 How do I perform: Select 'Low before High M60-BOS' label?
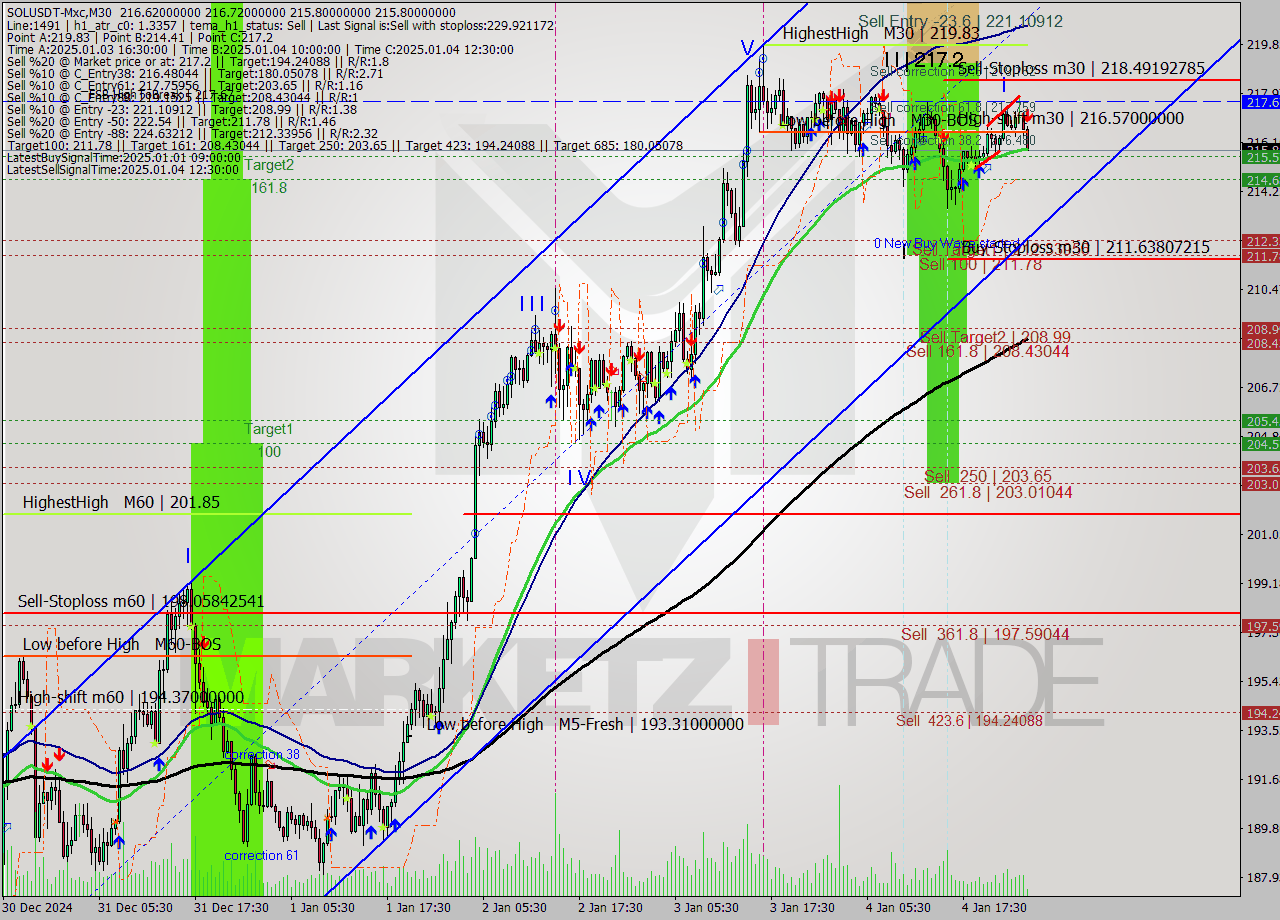tap(121, 644)
